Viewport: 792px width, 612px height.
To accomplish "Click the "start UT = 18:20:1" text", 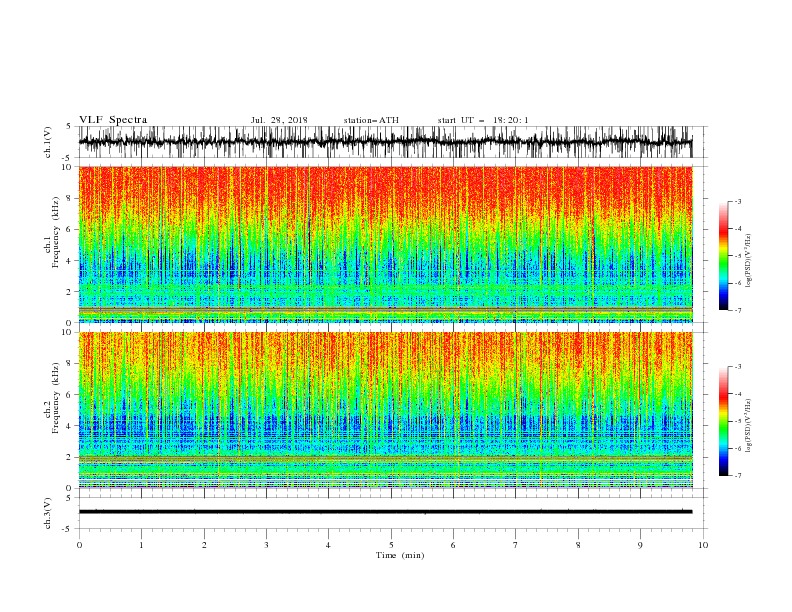I will [483, 120].
